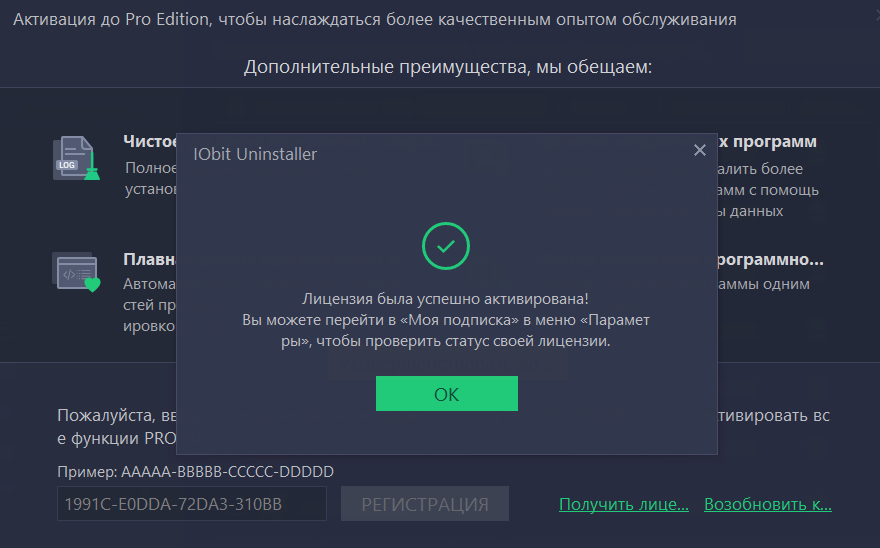This screenshot has width=880, height=548.
Task: Click the example key text "AAAAA-BBBBB-CCCCC-DDDDD"
Action: pos(227,471)
